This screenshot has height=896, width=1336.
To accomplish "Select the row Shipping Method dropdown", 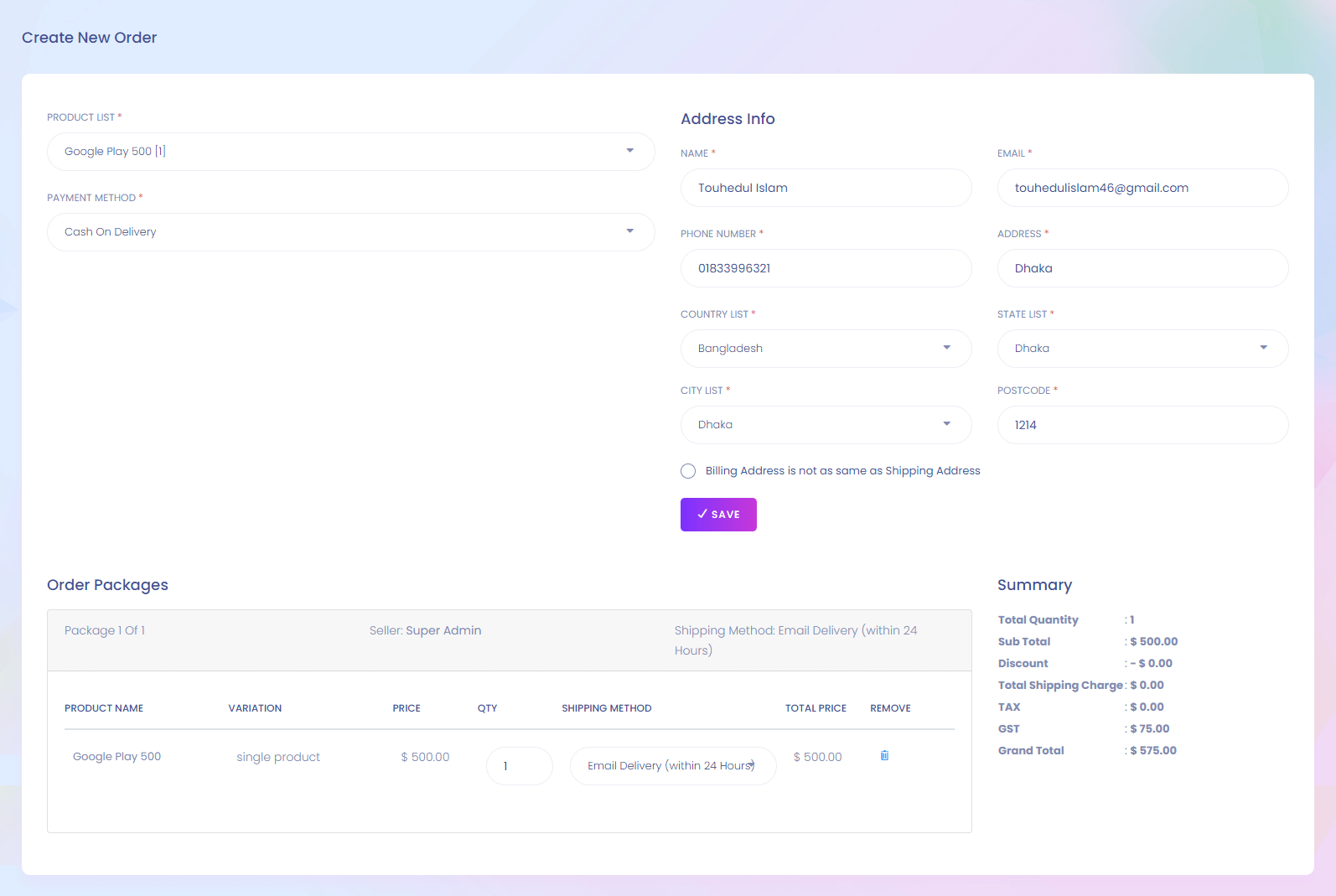I will (x=672, y=766).
